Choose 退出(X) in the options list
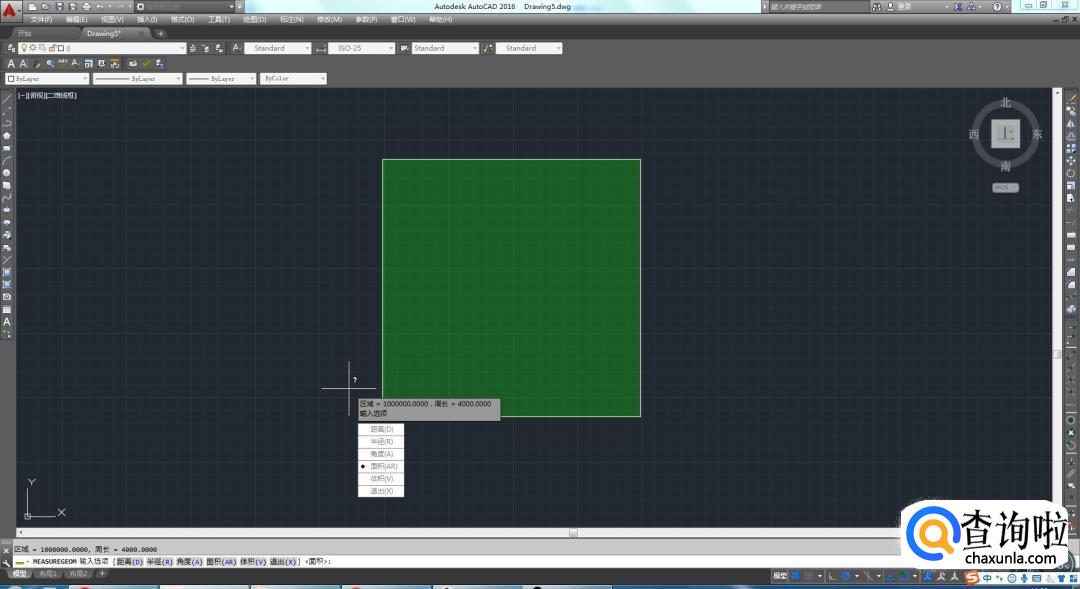Viewport: 1080px width, 589px height. [x=382, y=491]
